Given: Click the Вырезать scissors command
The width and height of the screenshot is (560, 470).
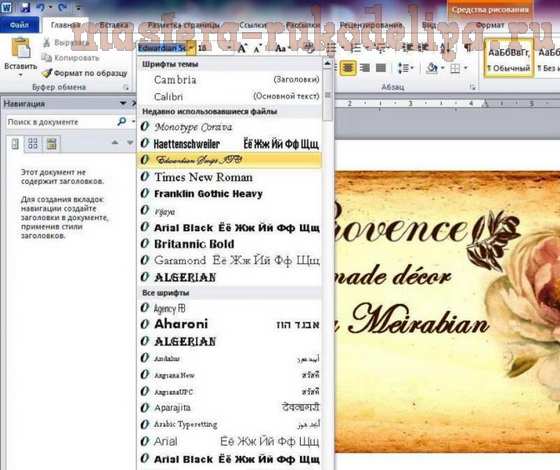Looking at the screenshot, I should click(x=66, y=43).
